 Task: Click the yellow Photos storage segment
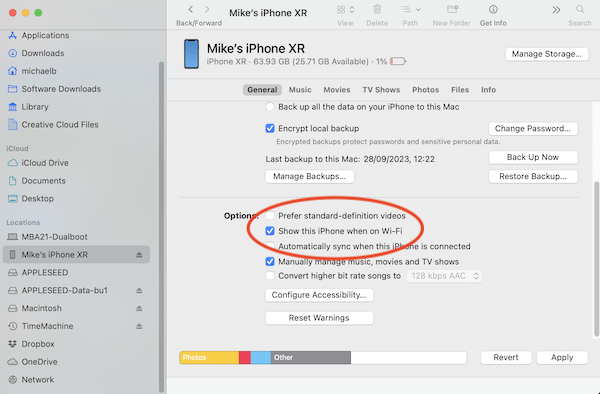(x=209, y=358)
